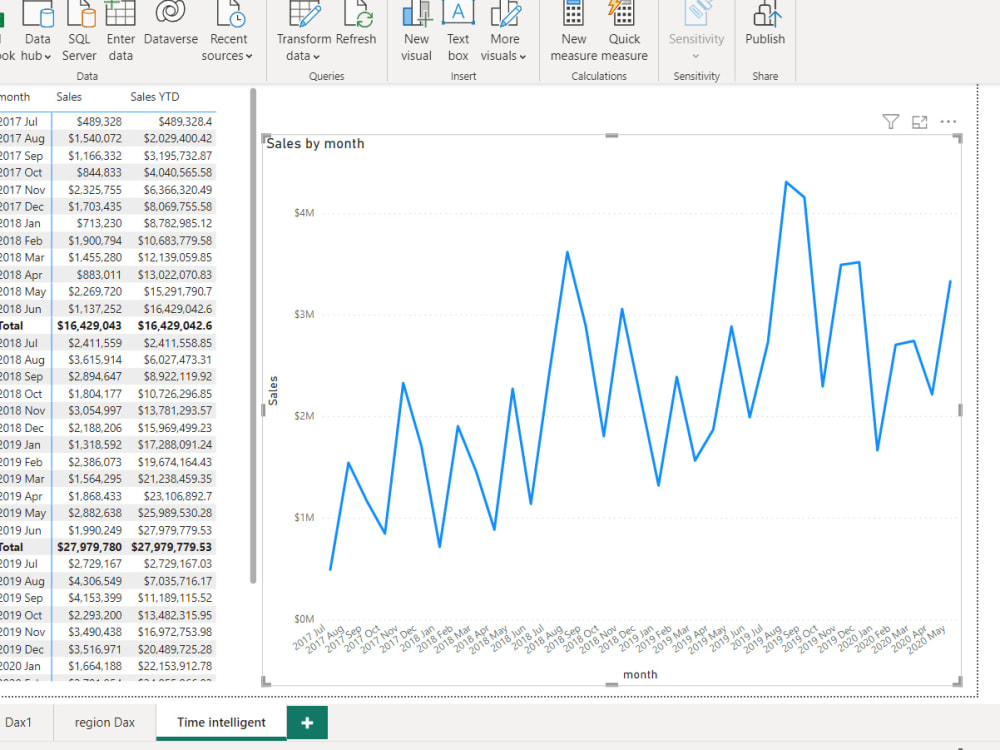The image size is (1000, 750).
Task: Create a New measure
Action: (x=573, y=30)
